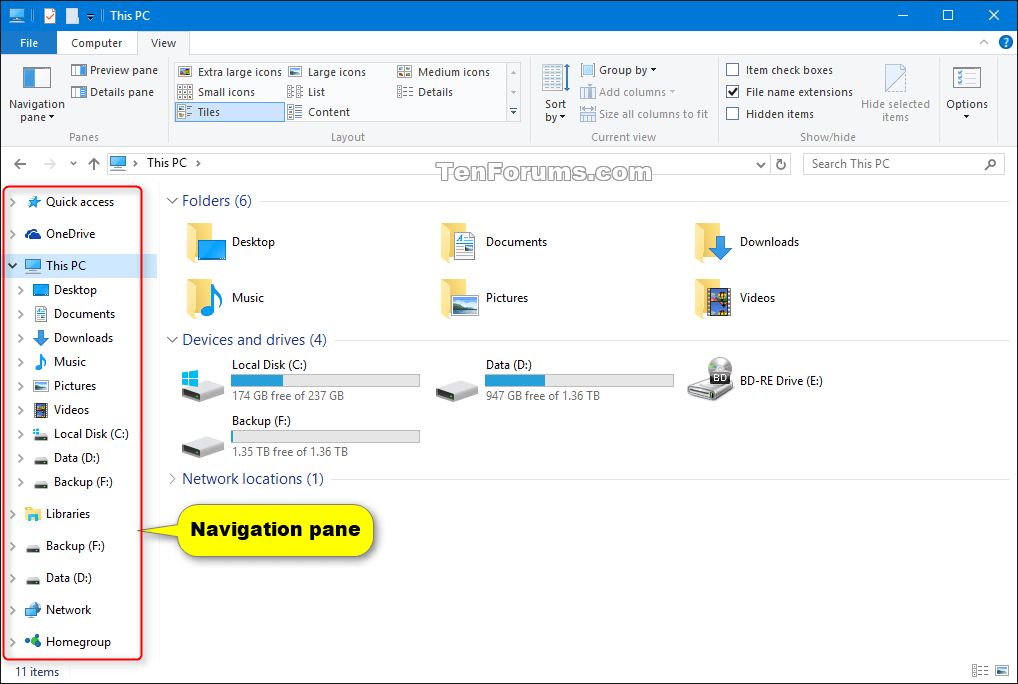This screenshot has height=684, width=1018.
Task: Click the Help question mark button
Action: pos(1004,43)
